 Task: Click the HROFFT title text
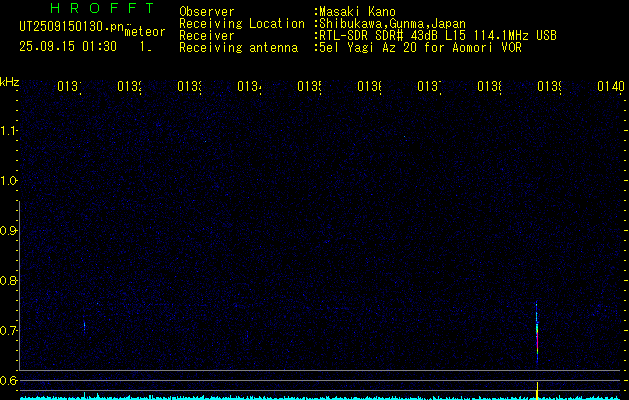pos(103,8)
